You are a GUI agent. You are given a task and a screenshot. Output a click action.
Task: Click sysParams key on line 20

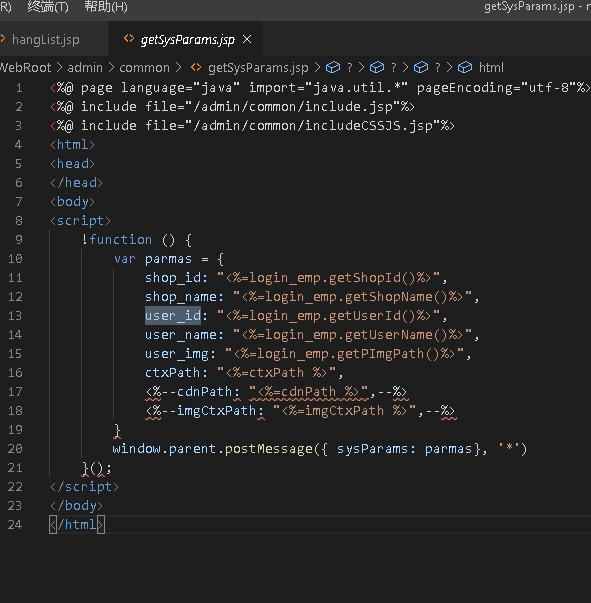(x=372, y=449)
